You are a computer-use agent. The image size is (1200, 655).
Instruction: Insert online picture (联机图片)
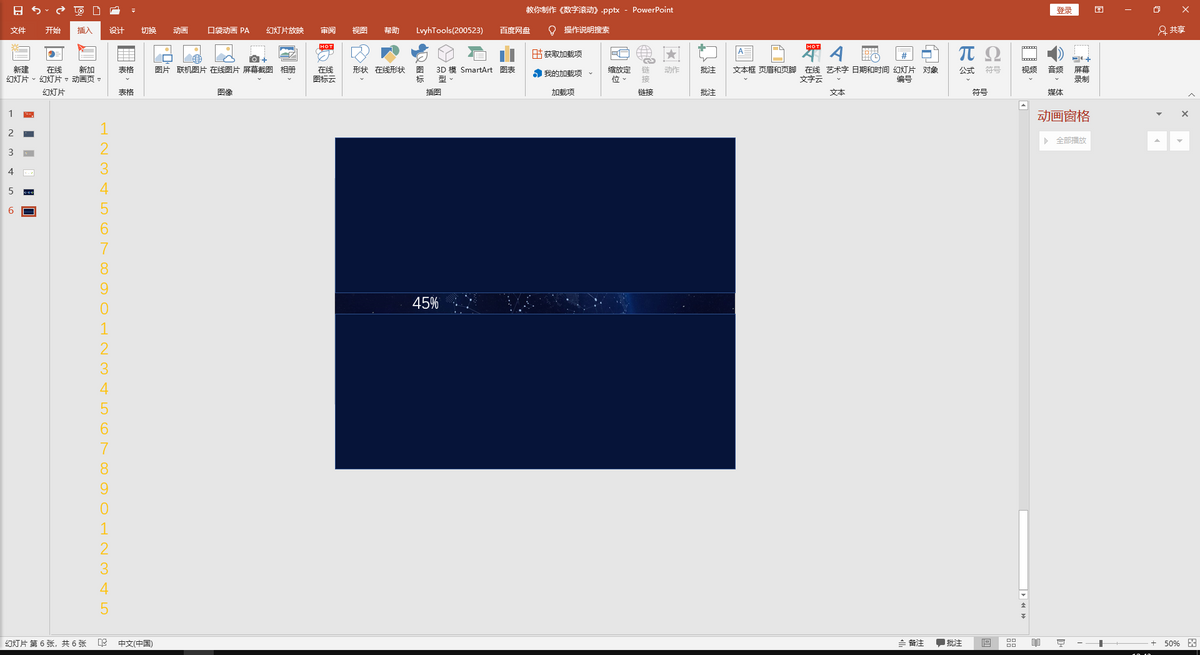point(191,61)
